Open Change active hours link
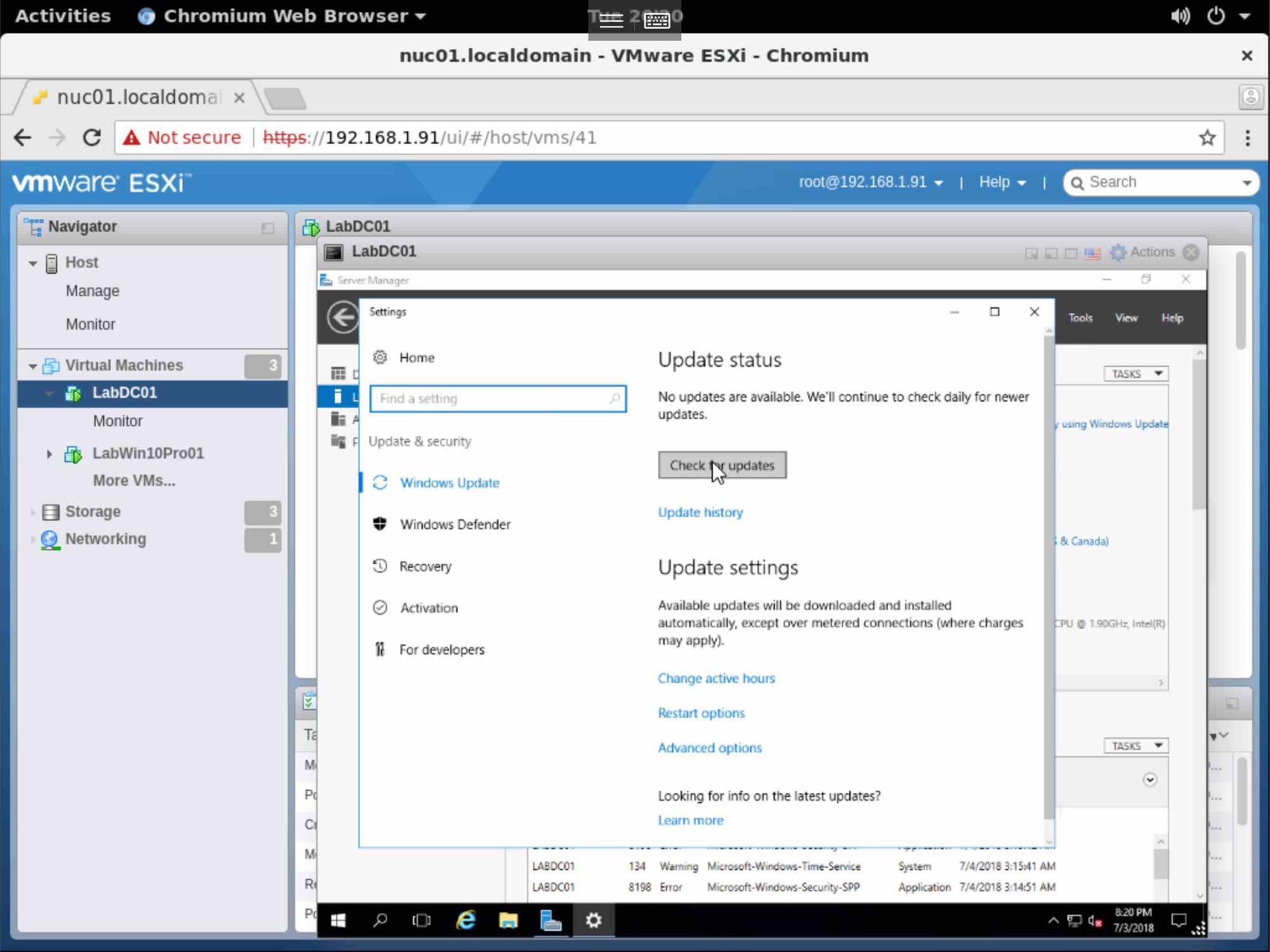Viewport: 1270px width, 952px height. coord(716,678)
